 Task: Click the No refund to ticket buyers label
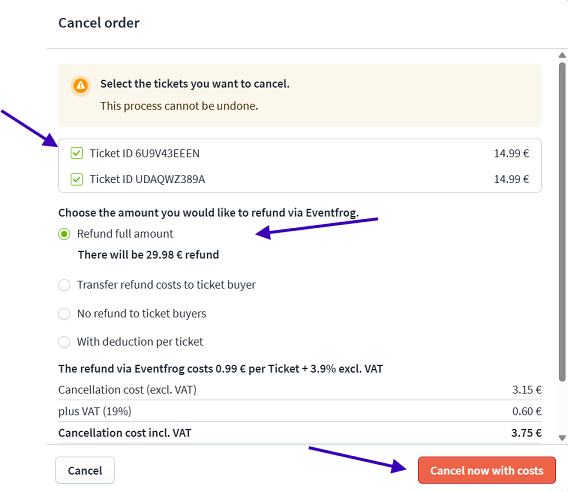click(142, 314)
